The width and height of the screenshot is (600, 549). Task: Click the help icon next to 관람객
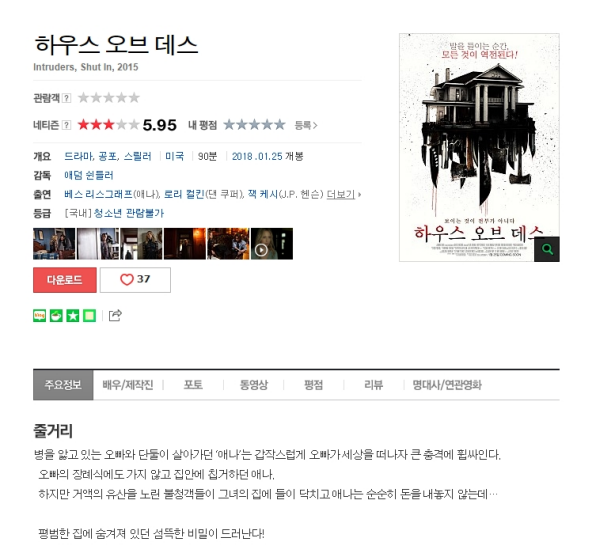point(67,98)
